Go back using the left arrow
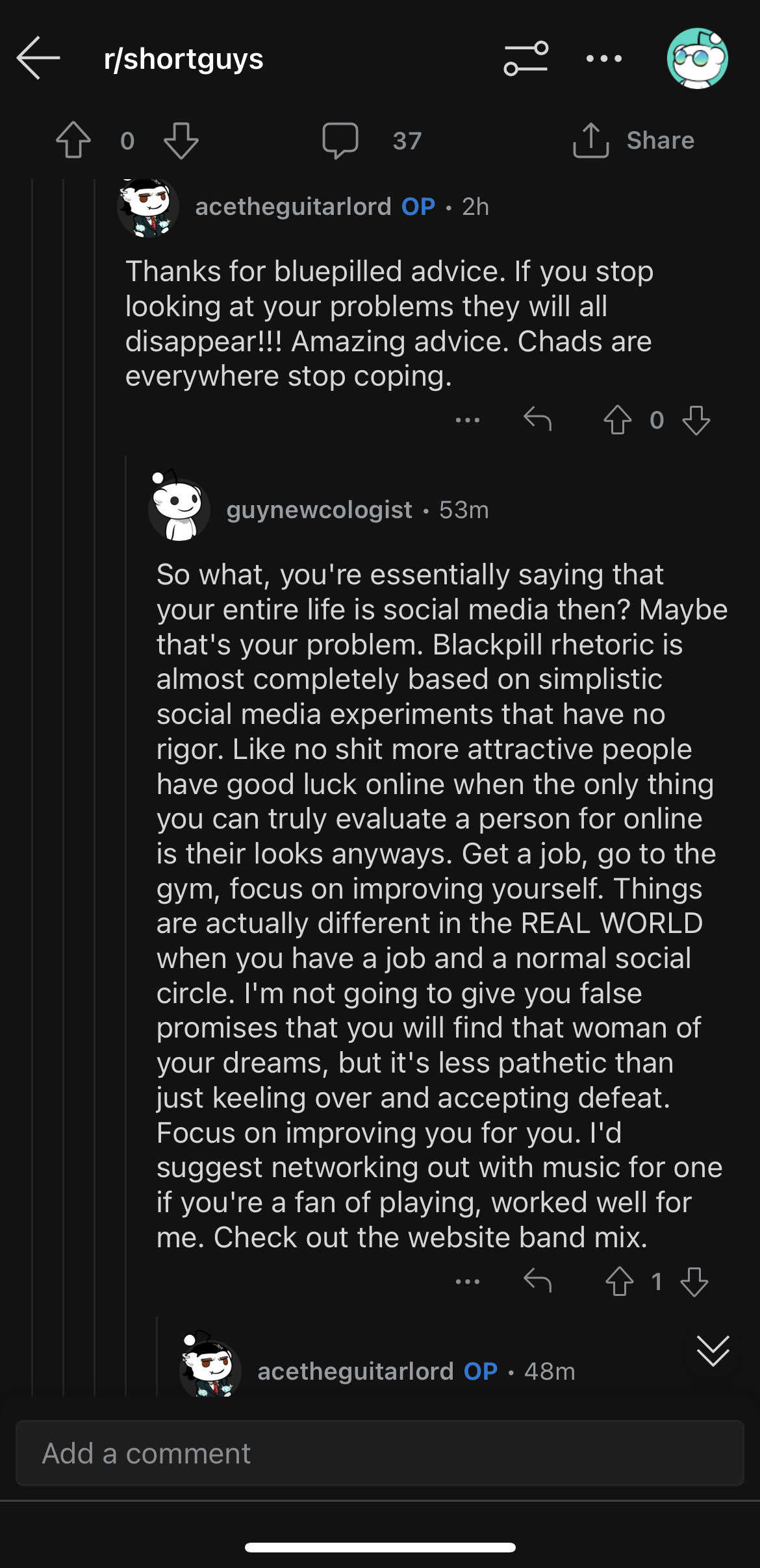This screenshot has height=1568, width=760. coord(38,58)
